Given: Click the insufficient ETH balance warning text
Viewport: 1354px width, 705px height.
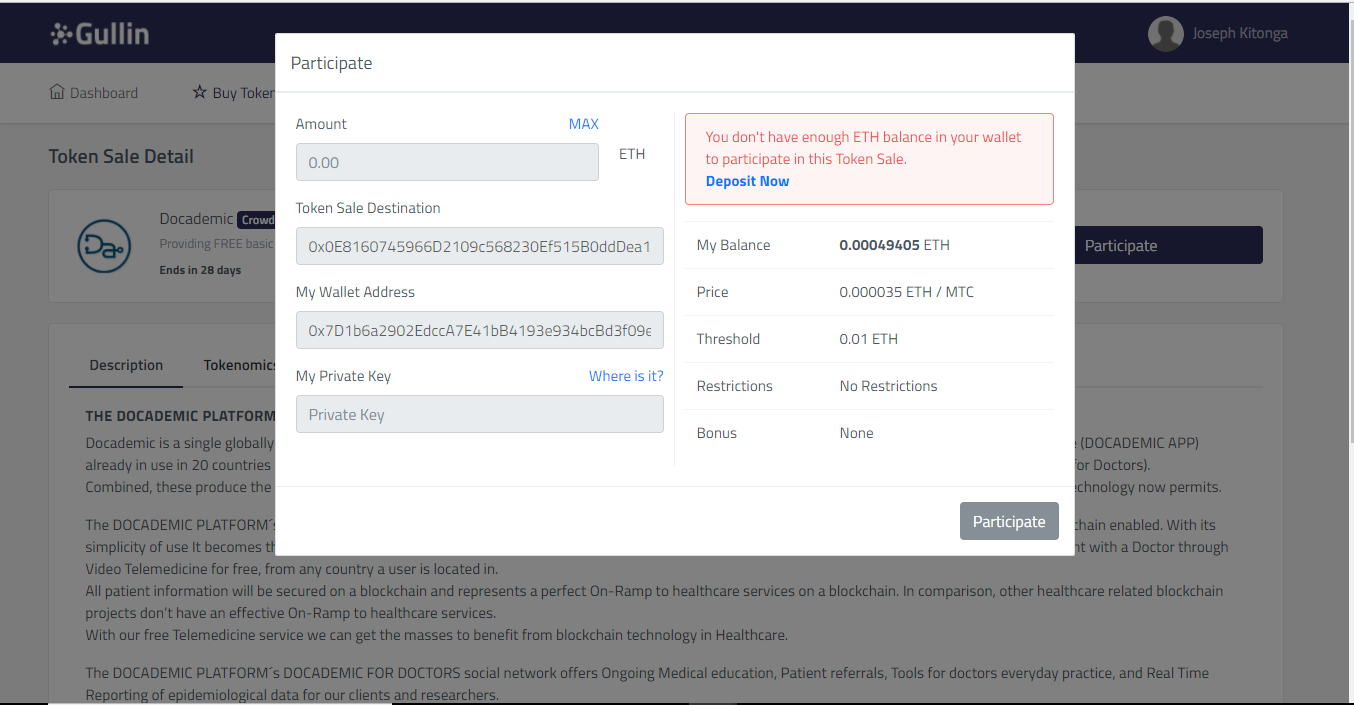Looking at the screenshot, I should [x=864, y=148].
